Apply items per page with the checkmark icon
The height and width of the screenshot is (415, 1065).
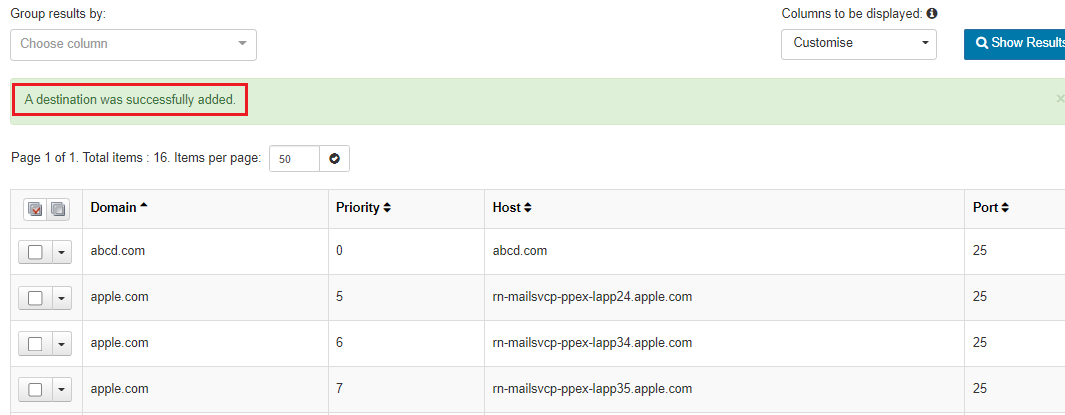pyautogui.click(x=335, y=159)
